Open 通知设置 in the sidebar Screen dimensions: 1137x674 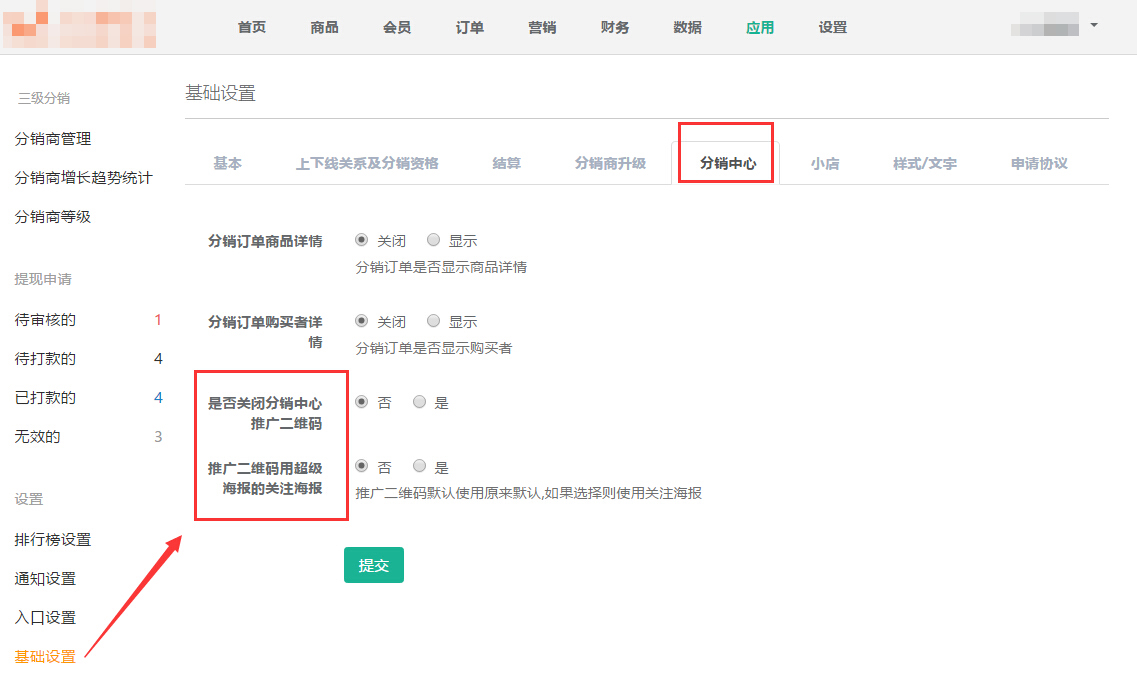(x=45, y=578)
